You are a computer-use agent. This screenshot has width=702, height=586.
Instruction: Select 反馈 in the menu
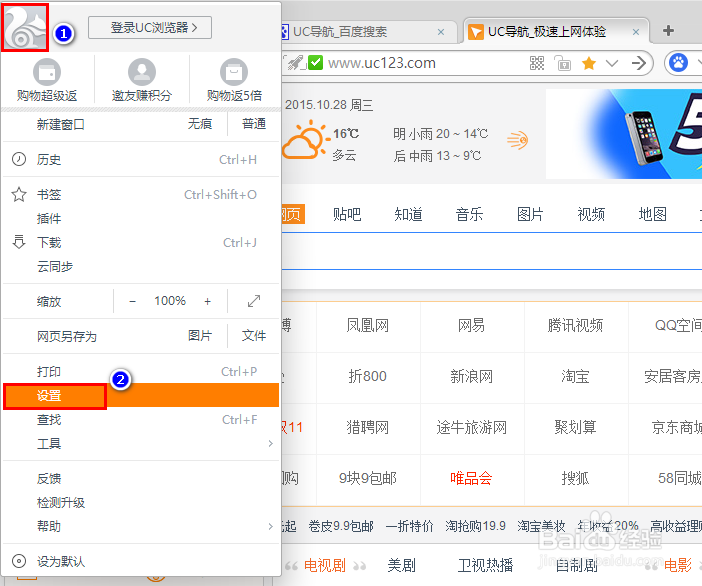tap(141, 478)
